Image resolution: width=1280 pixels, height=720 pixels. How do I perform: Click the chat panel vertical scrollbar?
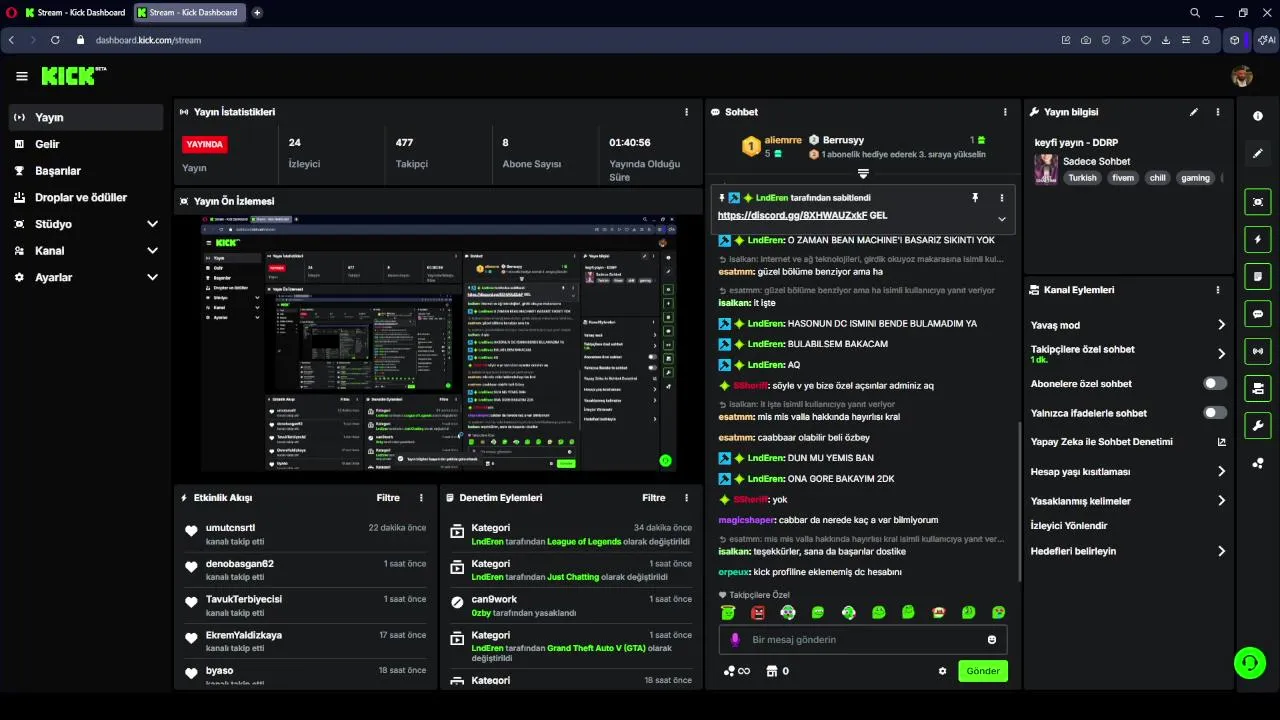[x=1019, y=500]
